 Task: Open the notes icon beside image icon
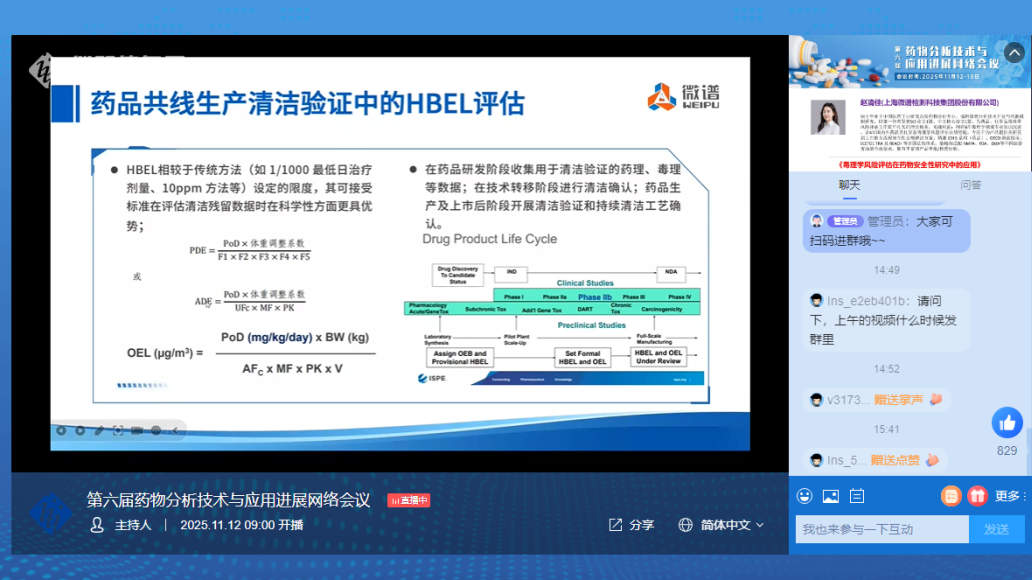[x=856, y=496]
